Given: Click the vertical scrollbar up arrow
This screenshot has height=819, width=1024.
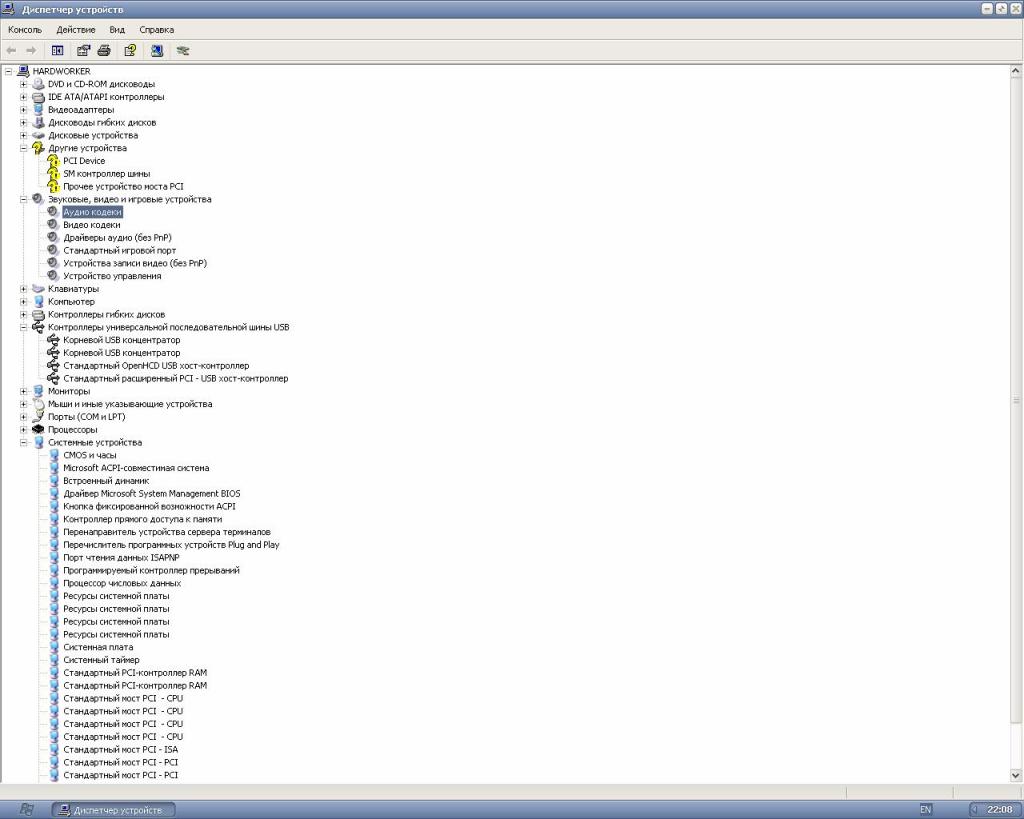Looking at the screenshot, I should [1016, 71].
